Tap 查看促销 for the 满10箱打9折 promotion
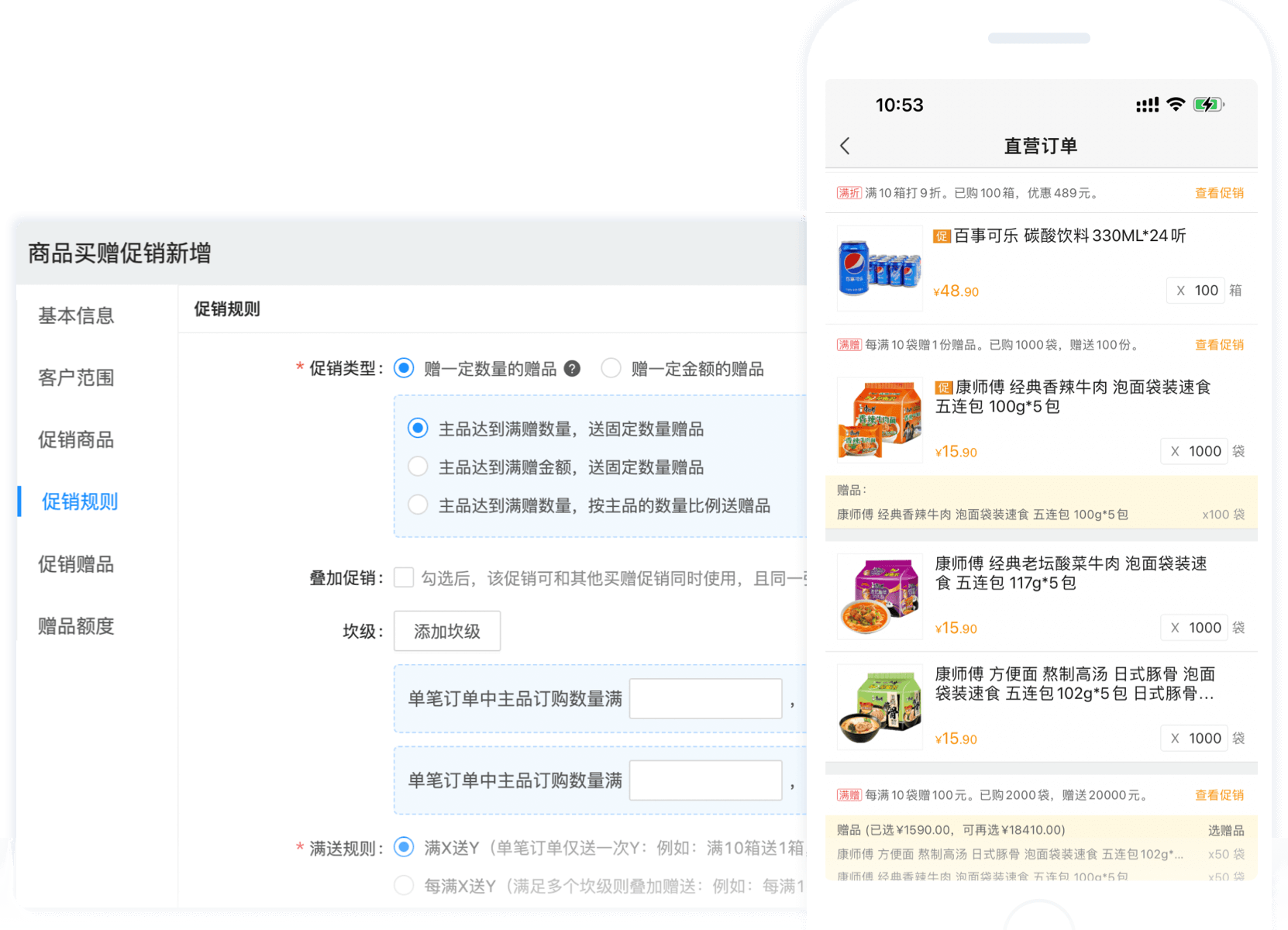Screen dimensions: 1288x930 (x=1219, y=193)
